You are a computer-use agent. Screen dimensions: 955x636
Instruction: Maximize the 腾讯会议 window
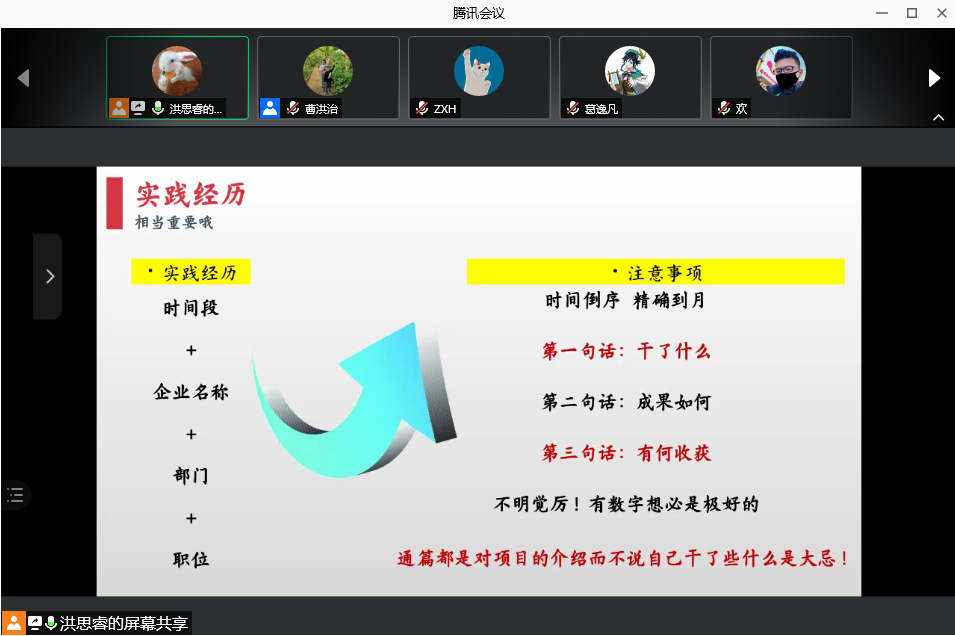point(911,13)
